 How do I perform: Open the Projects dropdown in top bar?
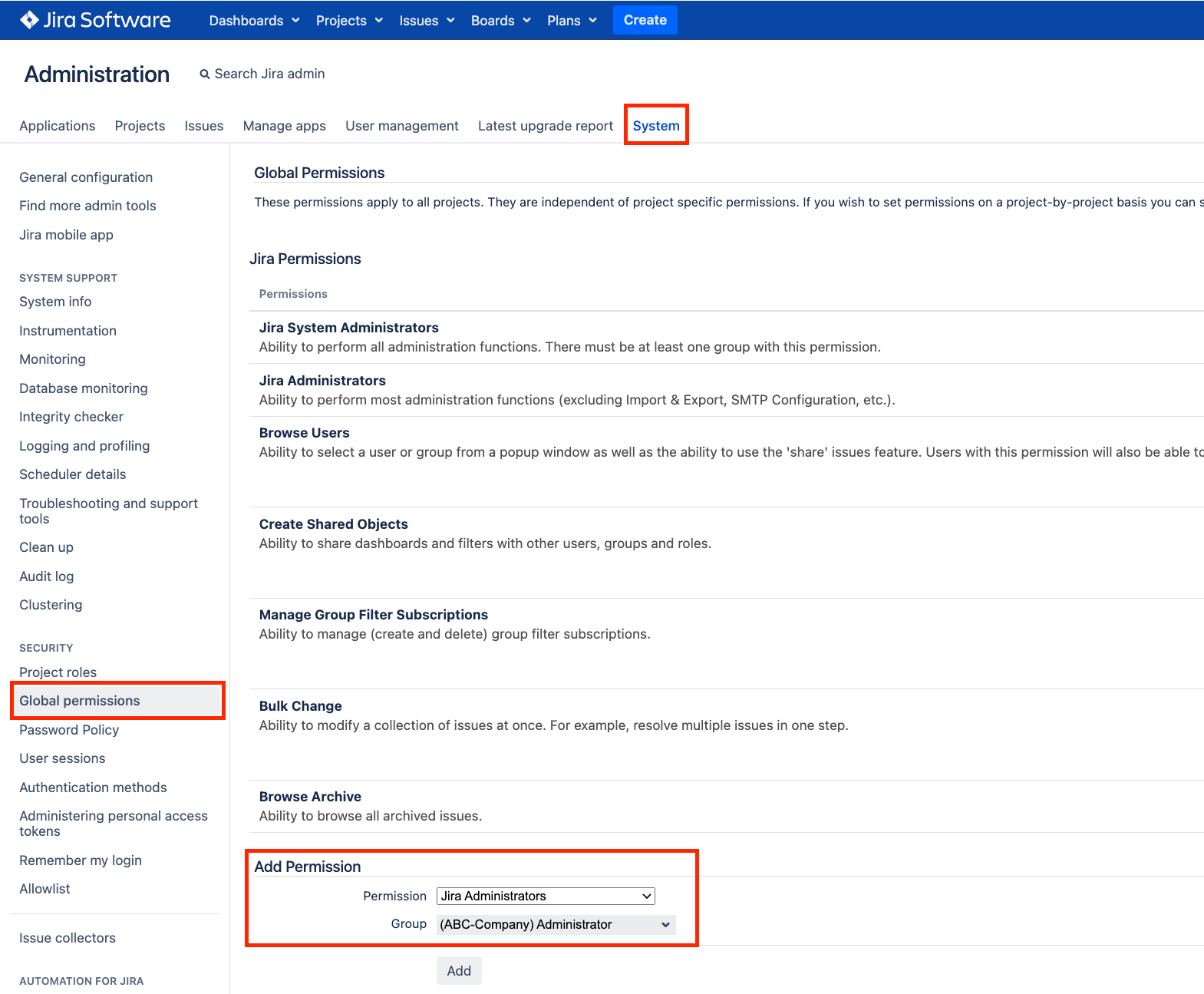349,21
